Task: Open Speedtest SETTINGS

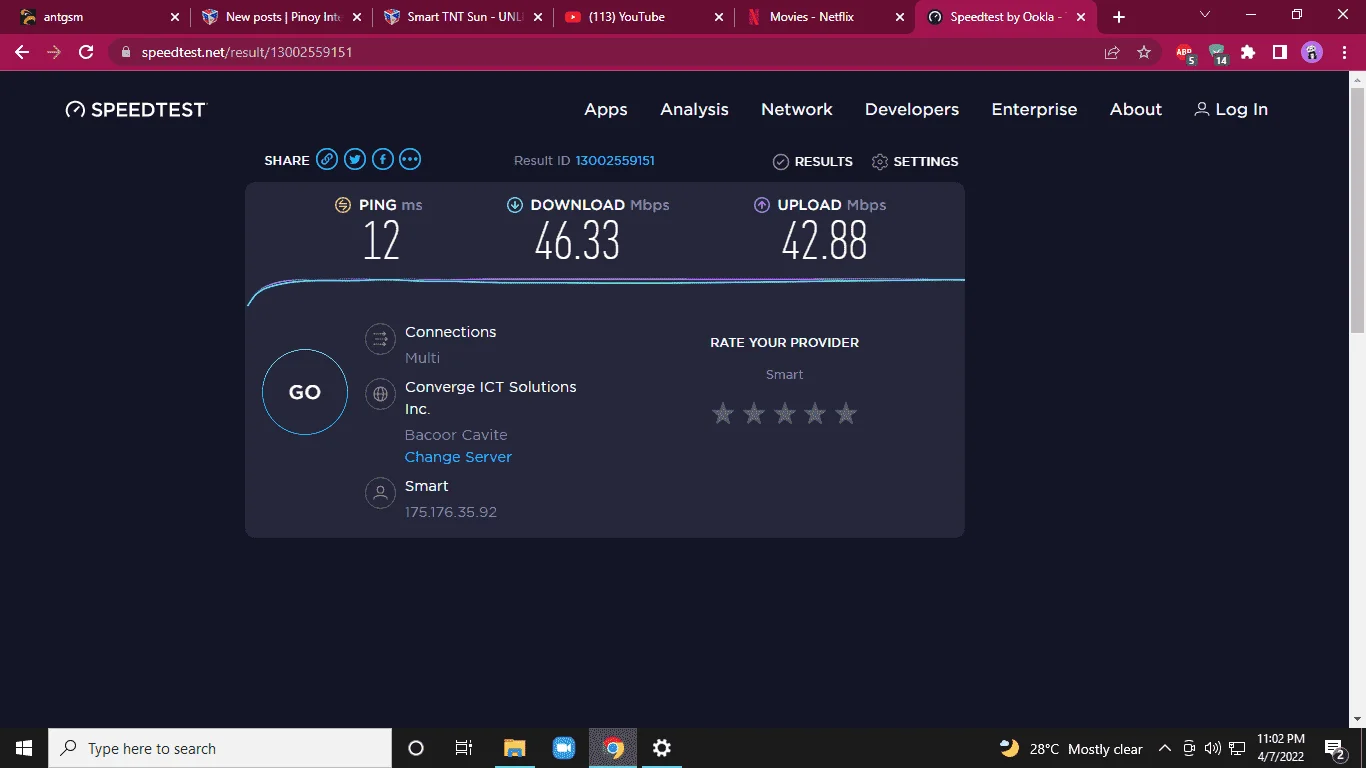Action: pos(915,161)
